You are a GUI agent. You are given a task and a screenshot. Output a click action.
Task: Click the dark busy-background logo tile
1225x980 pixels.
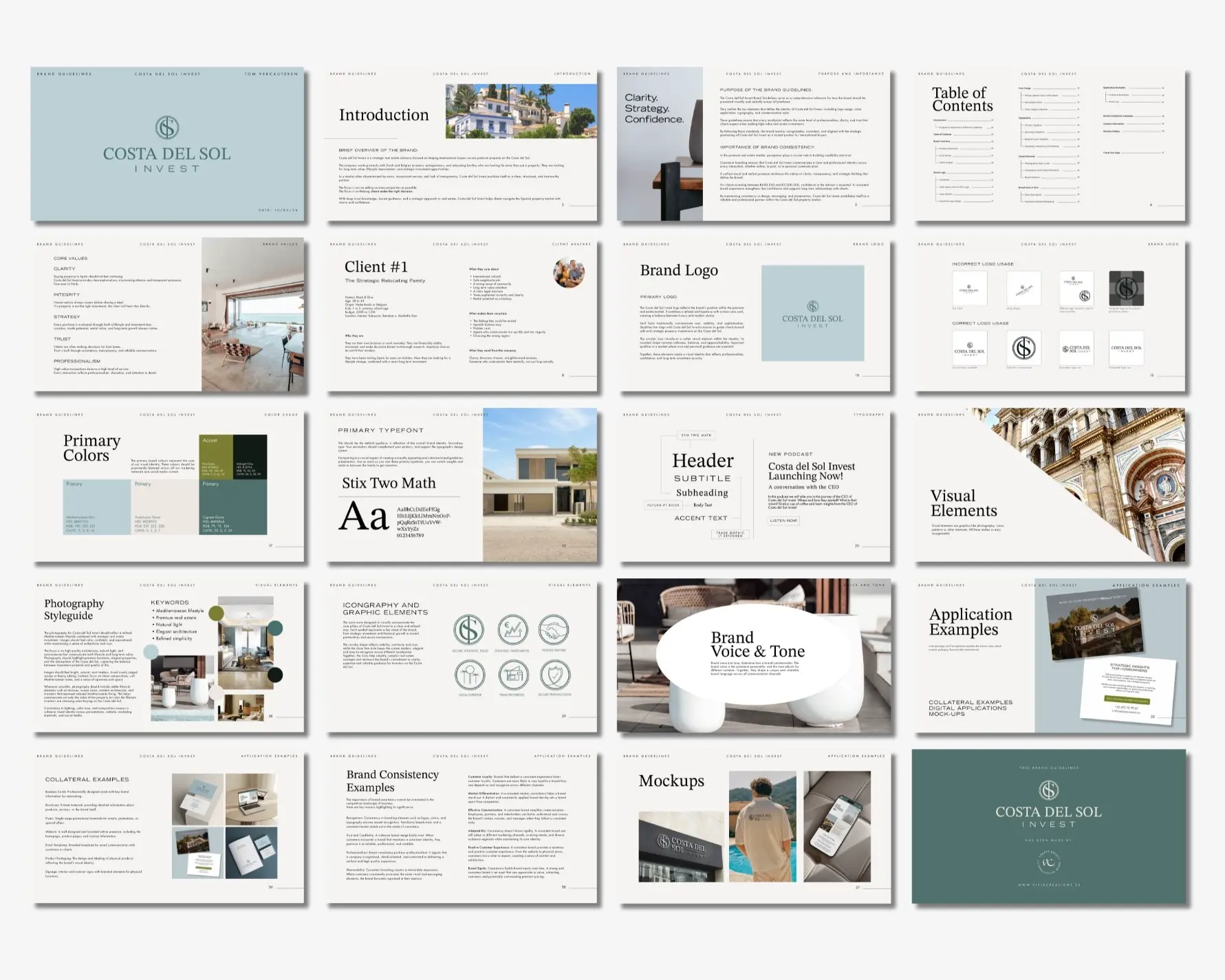pos(1127,288)
